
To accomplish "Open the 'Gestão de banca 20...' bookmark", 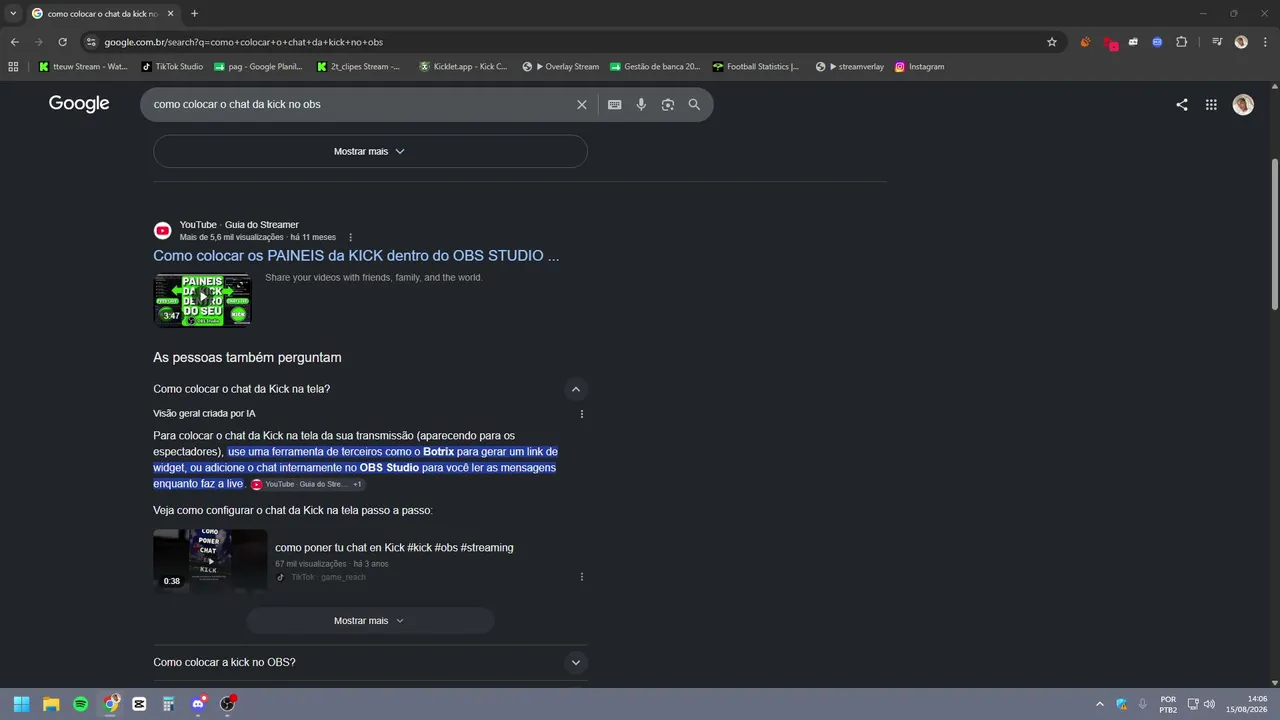I will pos(655,67).
